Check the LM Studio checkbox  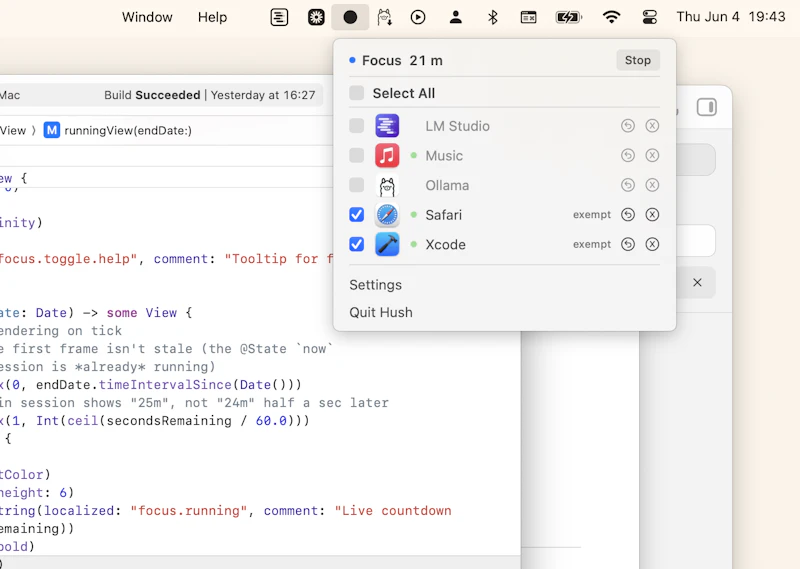click(357, 126)
